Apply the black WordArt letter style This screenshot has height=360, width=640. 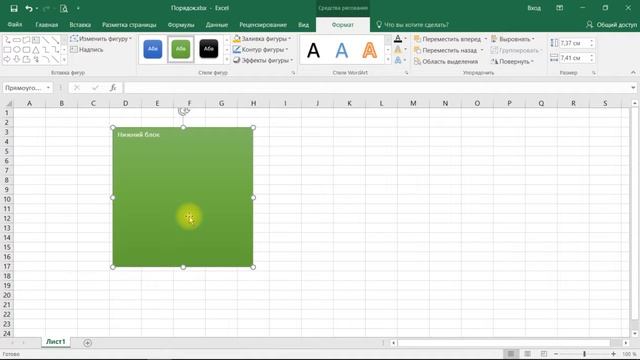[x=313, y=51]
